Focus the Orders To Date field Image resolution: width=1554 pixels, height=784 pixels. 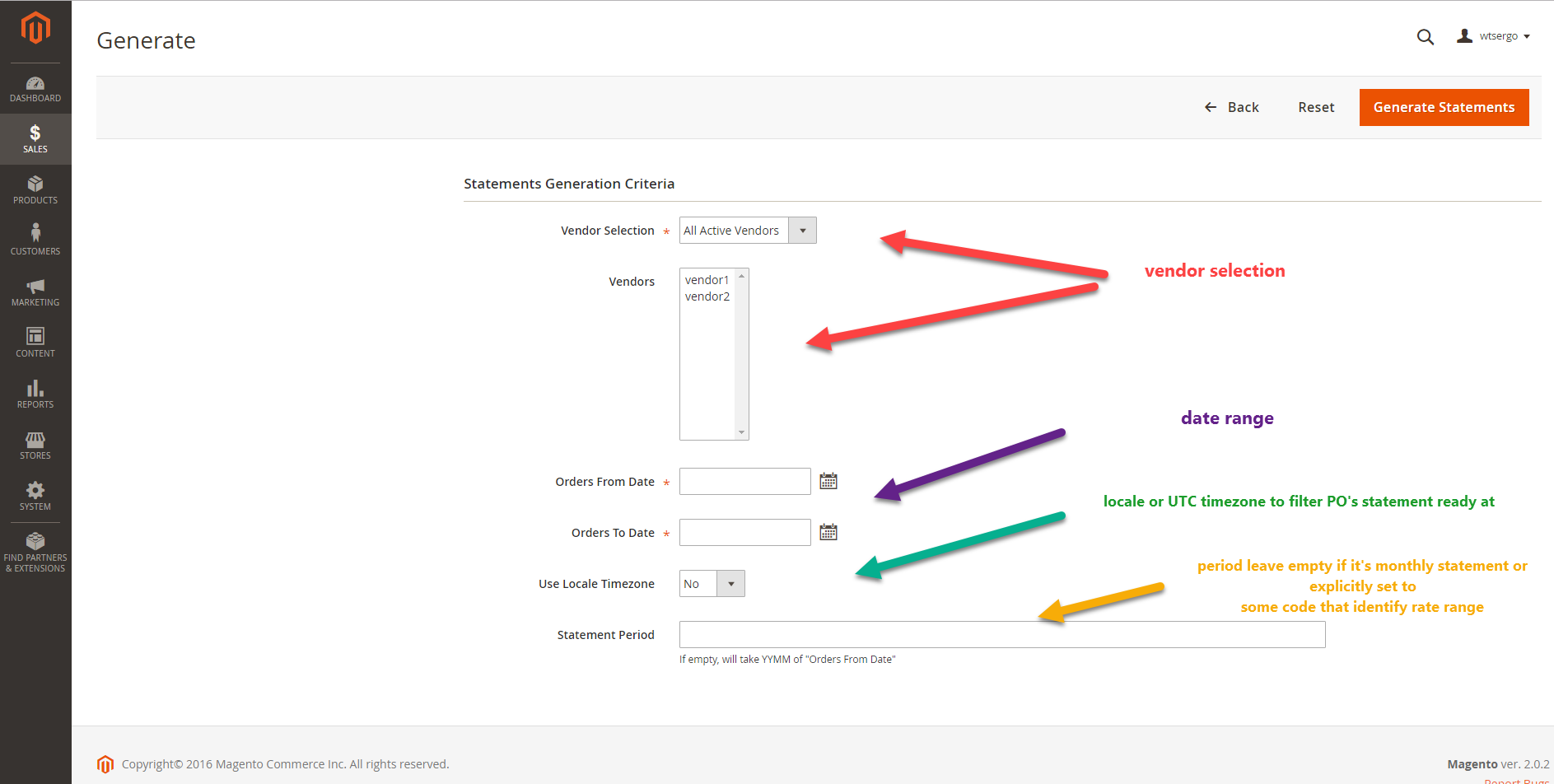tap(745, 533)
